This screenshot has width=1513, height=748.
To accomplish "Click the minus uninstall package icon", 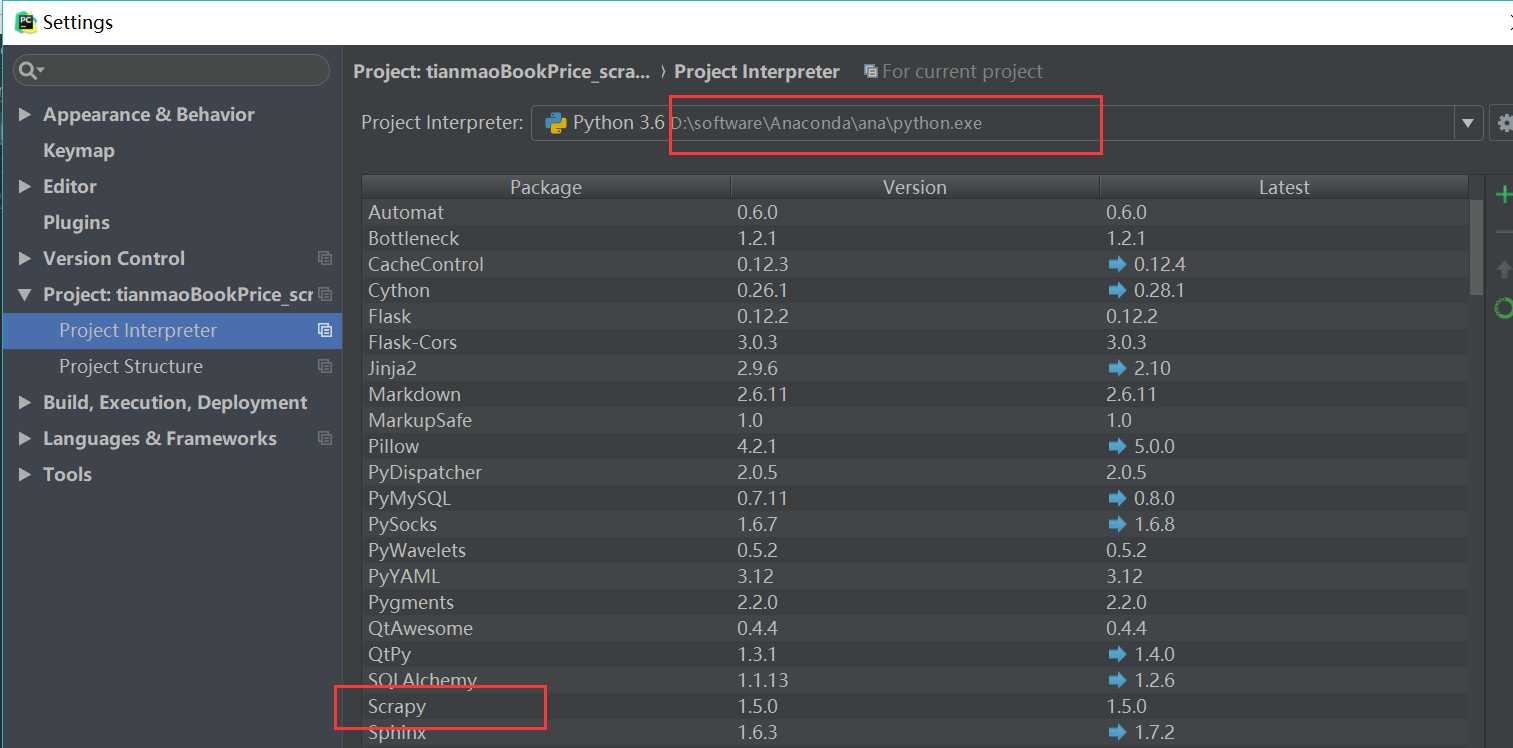I will point(1503,232).
